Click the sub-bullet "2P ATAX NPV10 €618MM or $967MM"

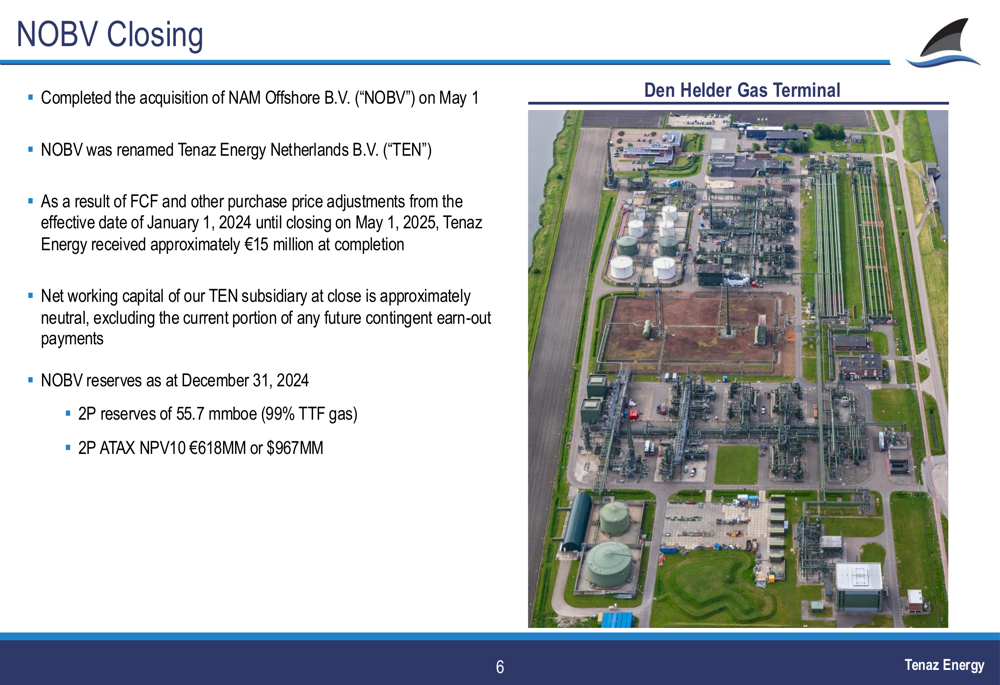[200, 448]
